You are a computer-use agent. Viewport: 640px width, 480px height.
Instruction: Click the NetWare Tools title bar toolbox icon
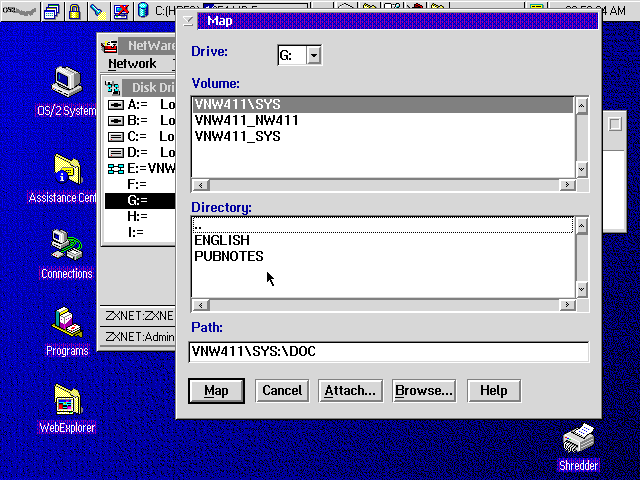(x=109, y=46)
